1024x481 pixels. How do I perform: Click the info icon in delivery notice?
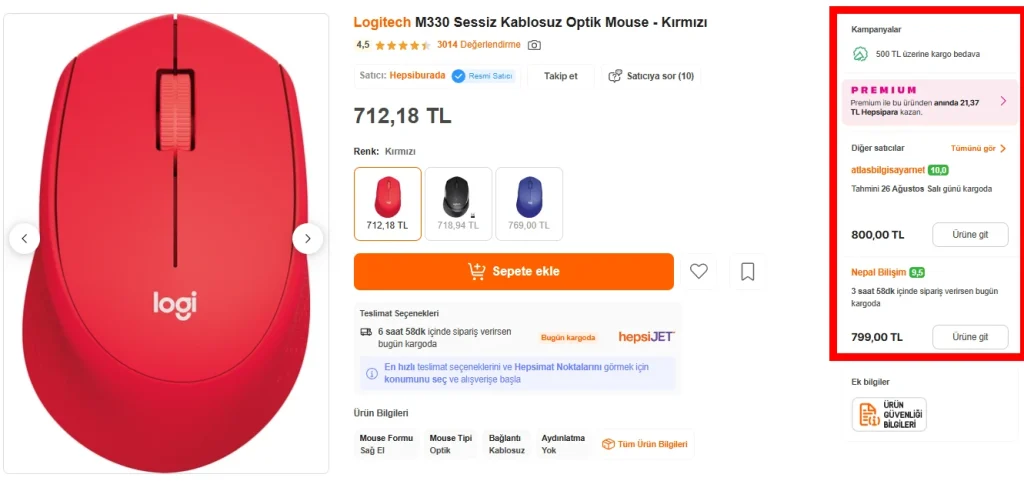(371, 374)
